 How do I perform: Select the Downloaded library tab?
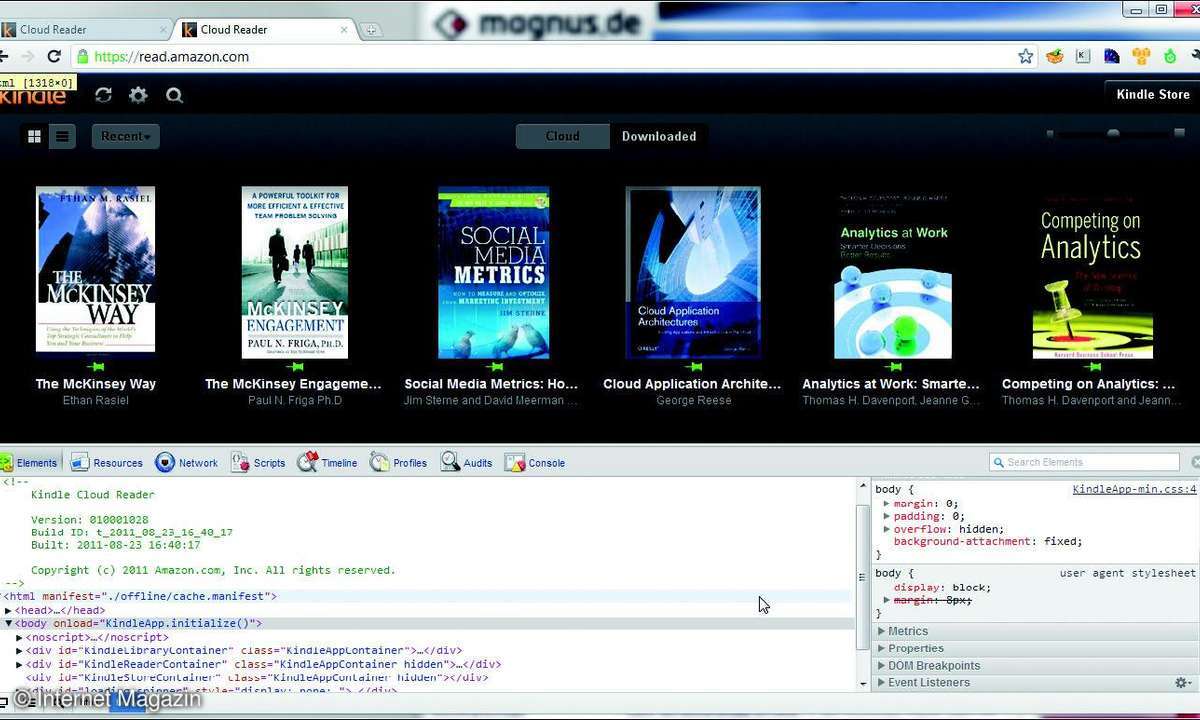coord(658,136)
